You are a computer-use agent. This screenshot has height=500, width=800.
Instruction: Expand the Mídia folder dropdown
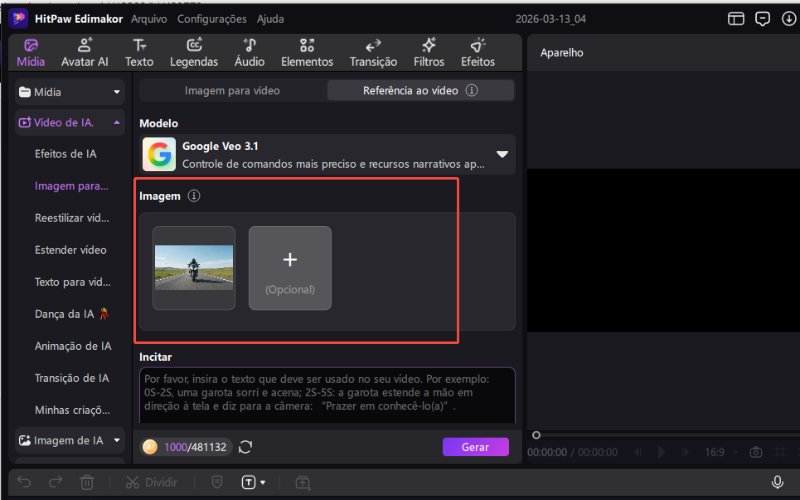70,92
